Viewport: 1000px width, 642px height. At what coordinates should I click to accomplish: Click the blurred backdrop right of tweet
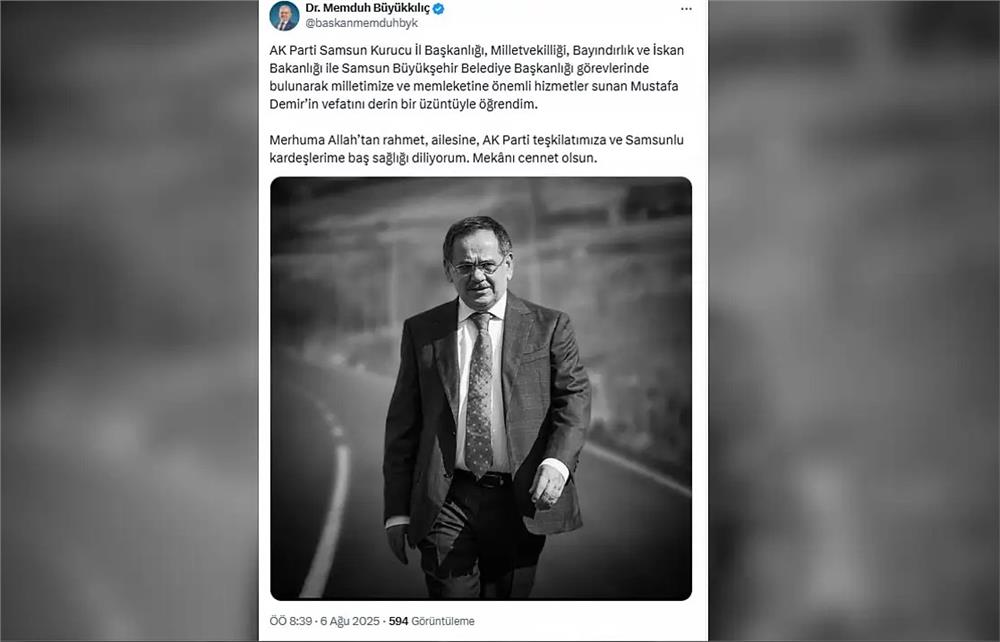point(854,321)
